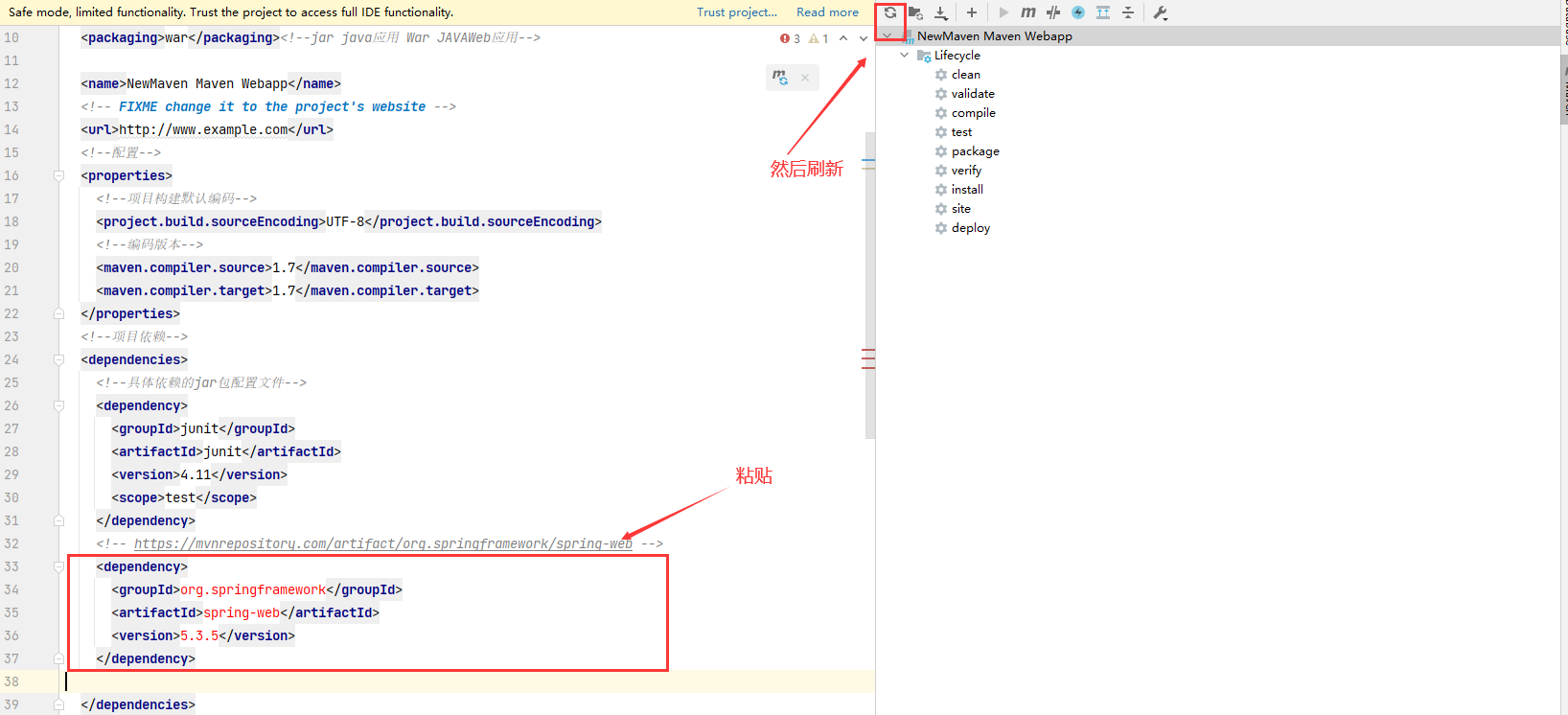Click line number 20 in the gutter
This screenshot has width=1568, height=715.
[12, 267]
